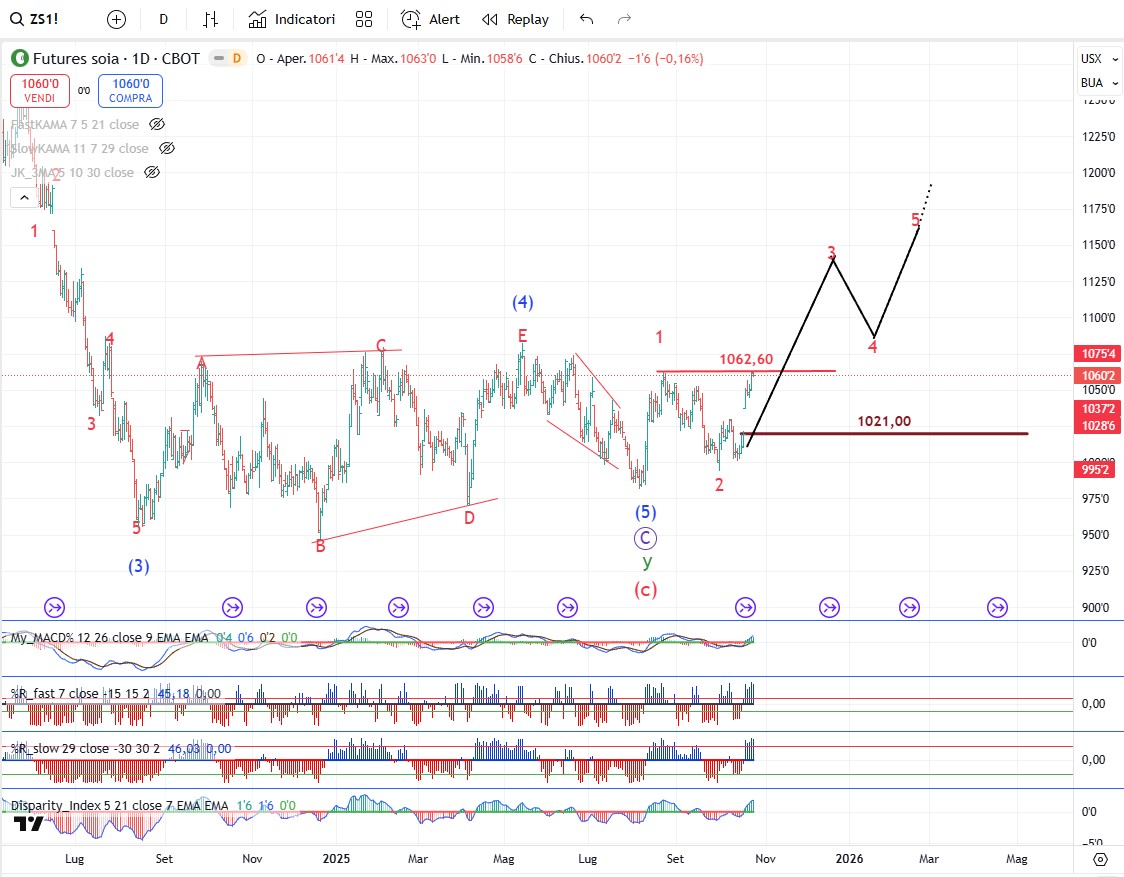Add a symbol to compare with the plus icon
1124x877 pixels.
point(116,19)
